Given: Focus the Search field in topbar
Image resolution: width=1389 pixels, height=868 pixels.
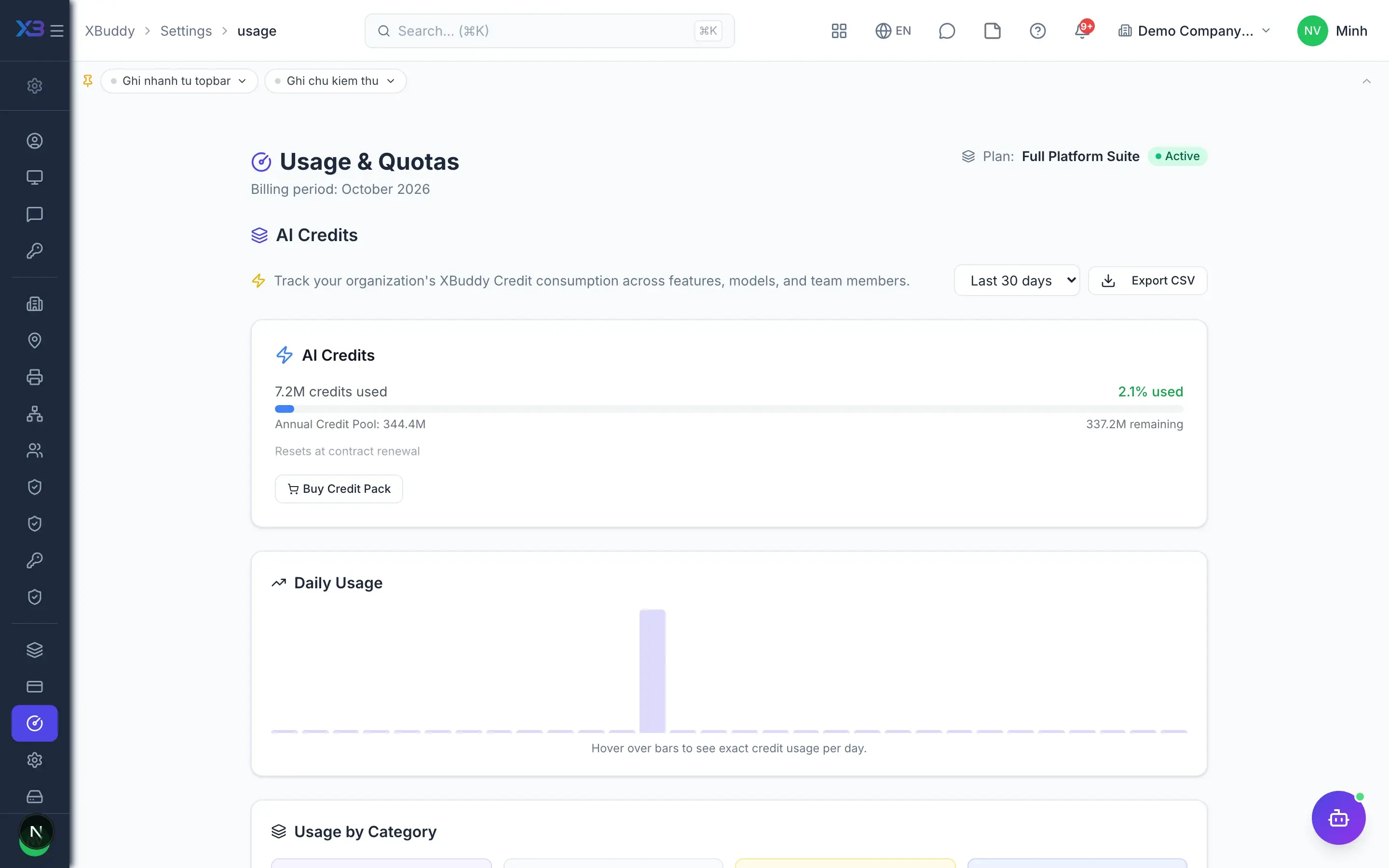Looking at the screenshot, I should 549,31.
